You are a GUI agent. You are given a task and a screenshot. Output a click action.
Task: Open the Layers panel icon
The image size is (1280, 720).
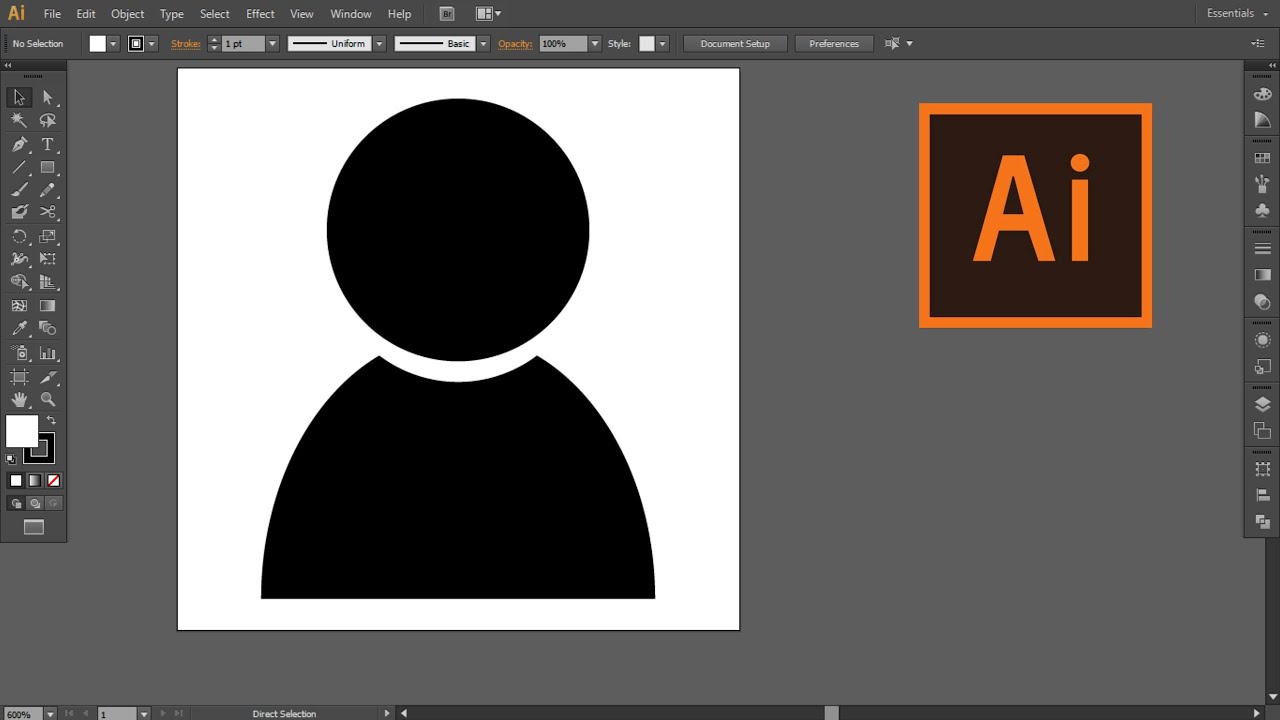click(x=1262, y=405)
